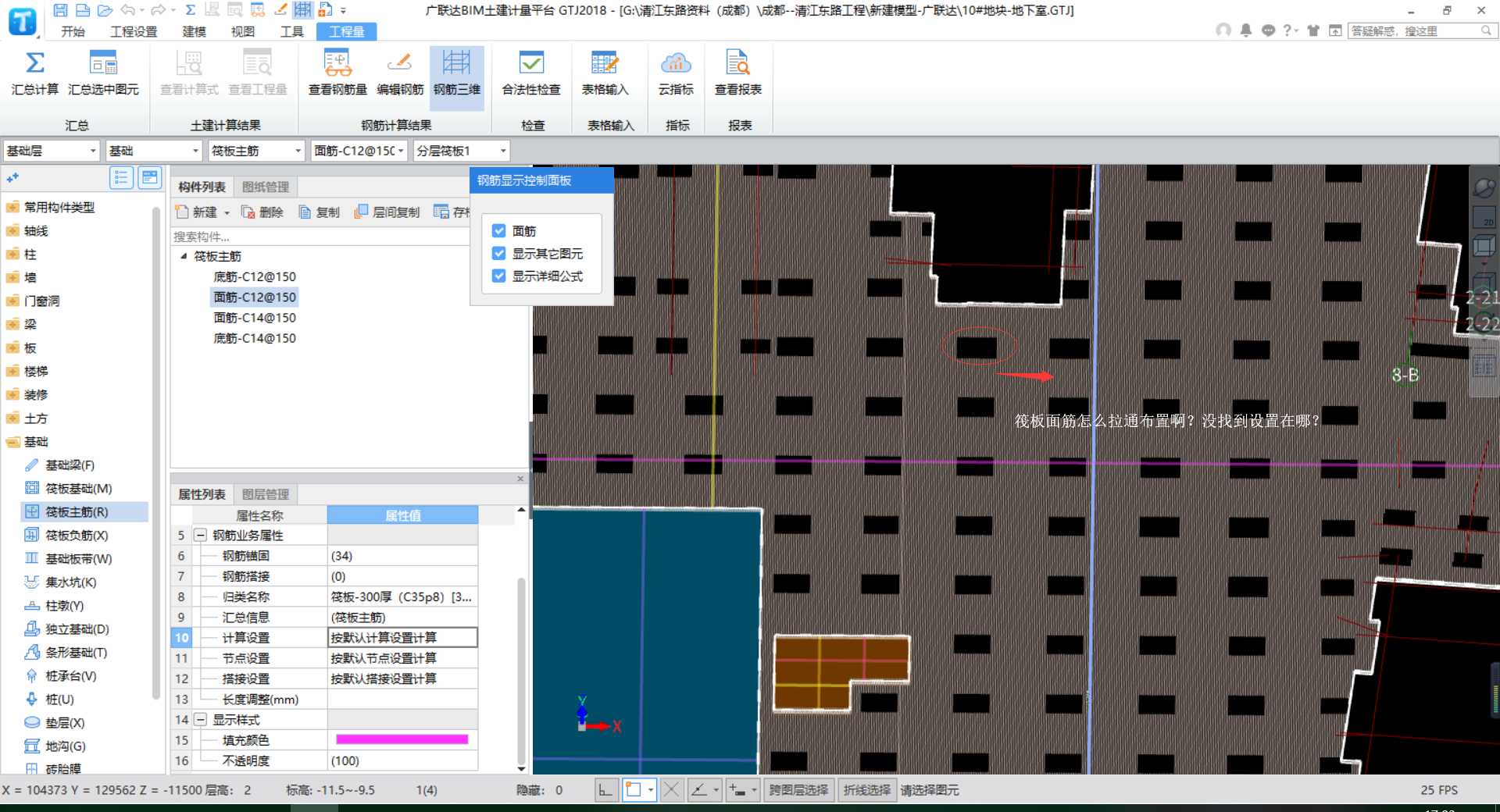Select 面筋-C14@150 in component list
The image size is (1500, 812).
255,318
